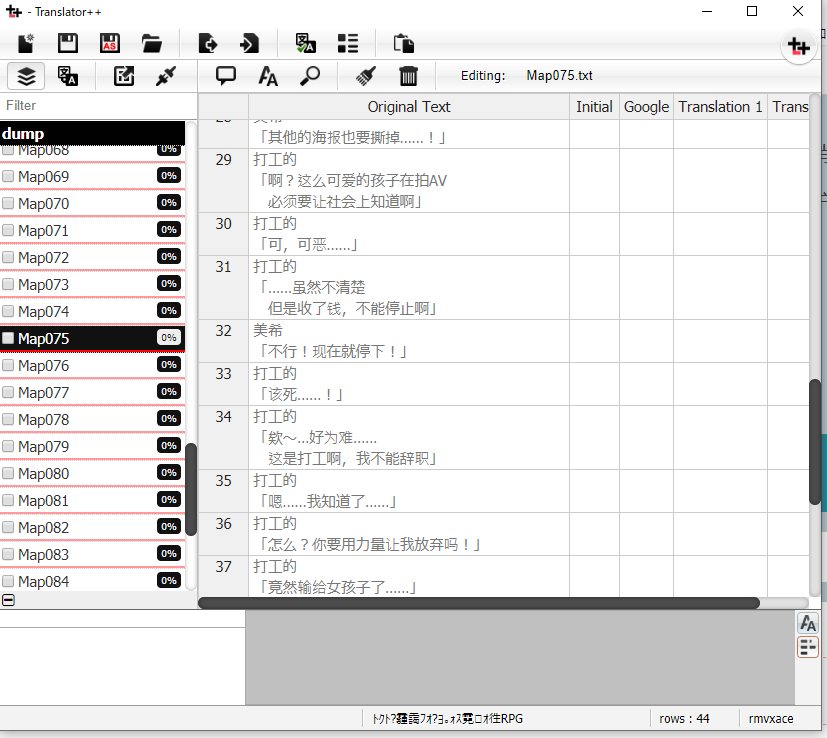Open a project using the folder icon
The width and height of the screenshot is (827, 738).
(151, 43)
